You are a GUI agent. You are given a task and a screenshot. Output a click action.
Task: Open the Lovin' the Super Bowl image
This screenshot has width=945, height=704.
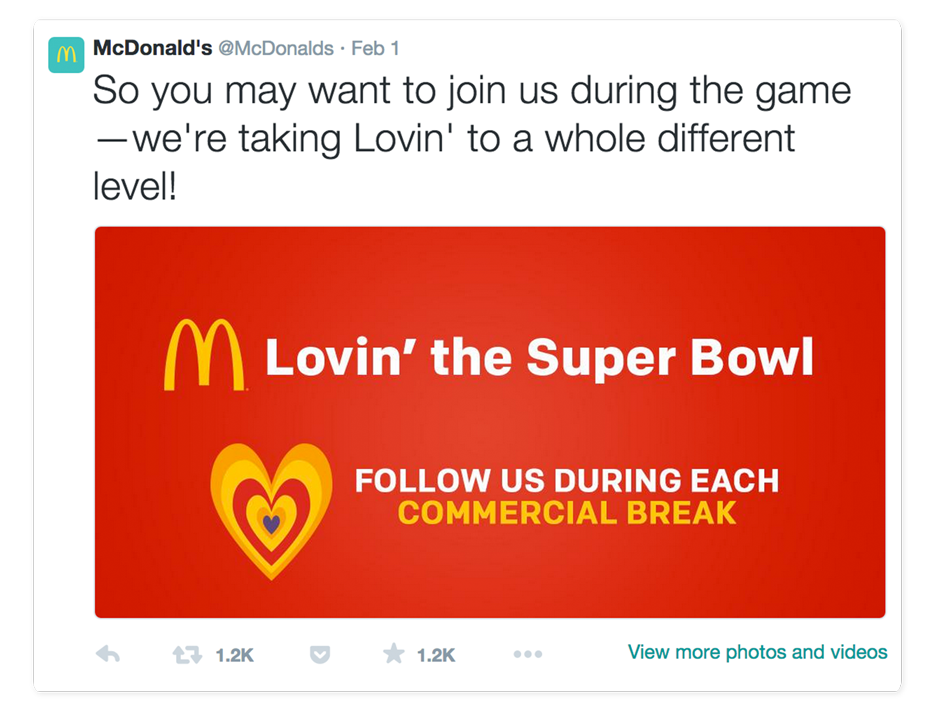(490, 422)
